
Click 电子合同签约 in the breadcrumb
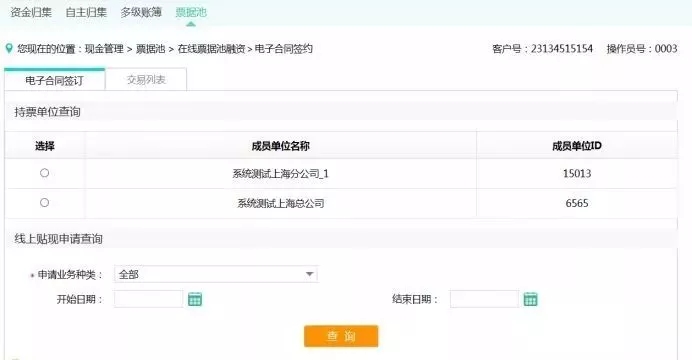(284, 49)
